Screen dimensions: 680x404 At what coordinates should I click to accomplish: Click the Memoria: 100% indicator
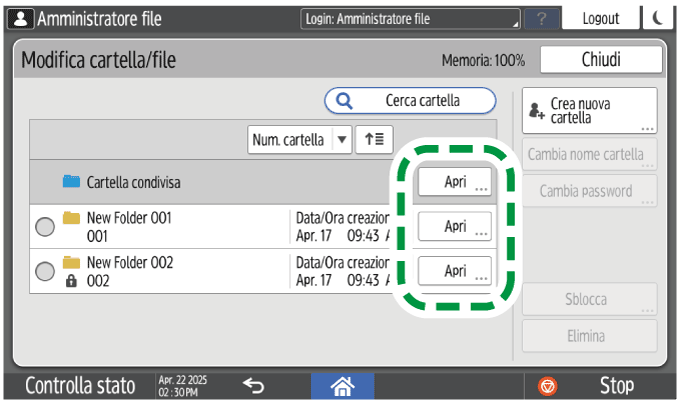tap(483, 60)
